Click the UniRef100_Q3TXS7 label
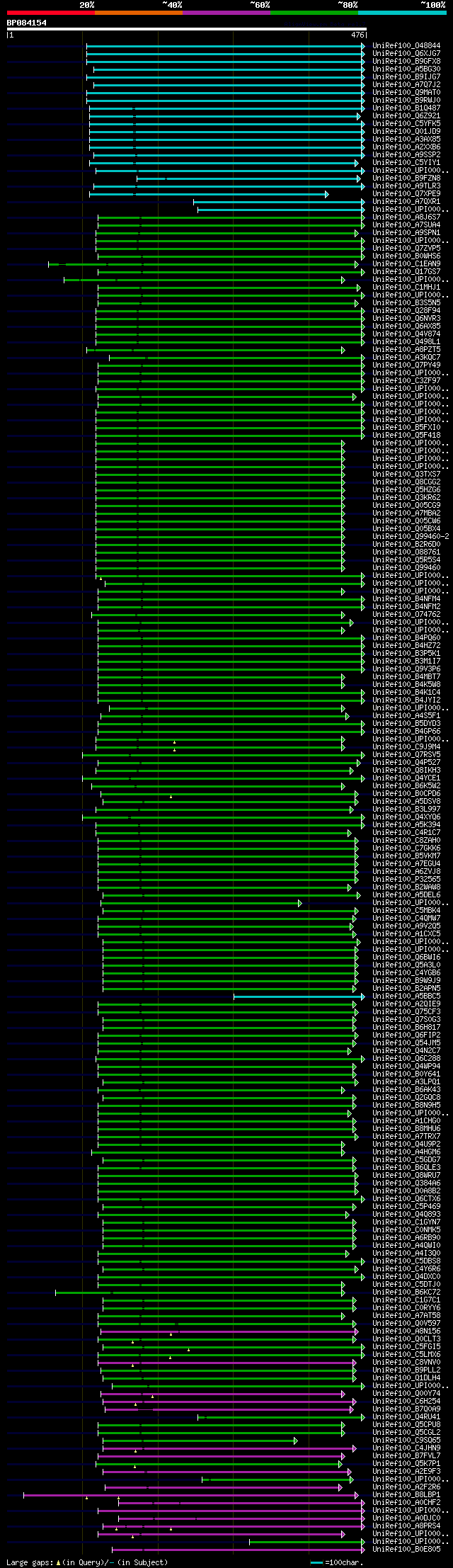The height and width of the screenshot is (1568, 453). coord(406,475)
